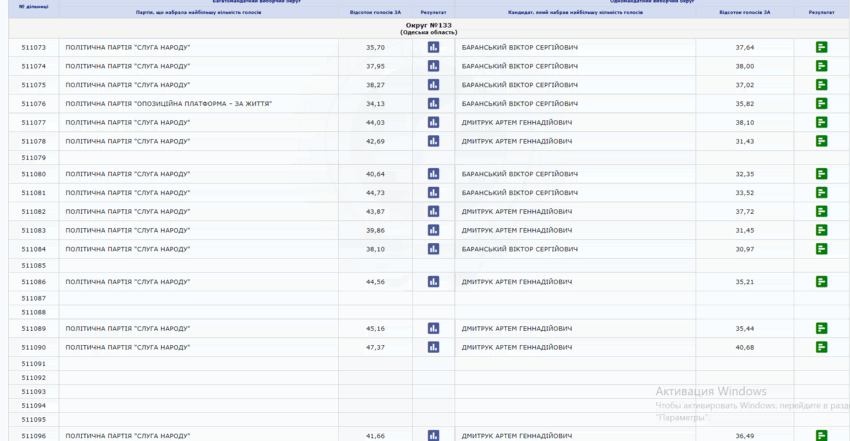Select precinct number 511087
The height and width of the screenshot is (441, 850).
click(x=34, y=299)
